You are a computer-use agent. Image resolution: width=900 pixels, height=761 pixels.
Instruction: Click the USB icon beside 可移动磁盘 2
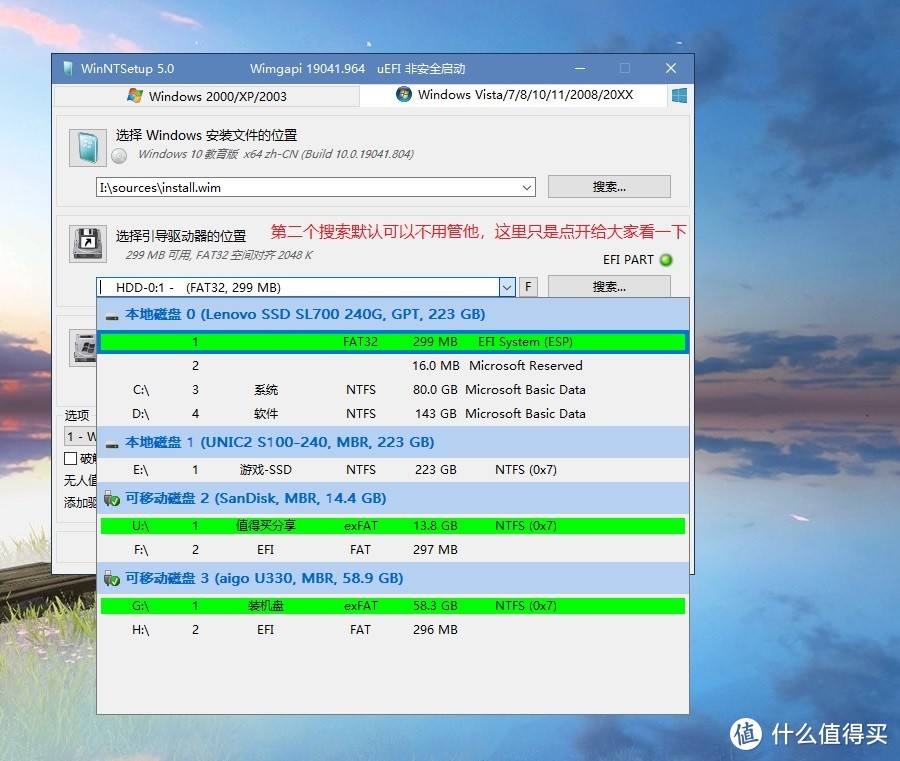pyautogui.click(x=111, y=498)
